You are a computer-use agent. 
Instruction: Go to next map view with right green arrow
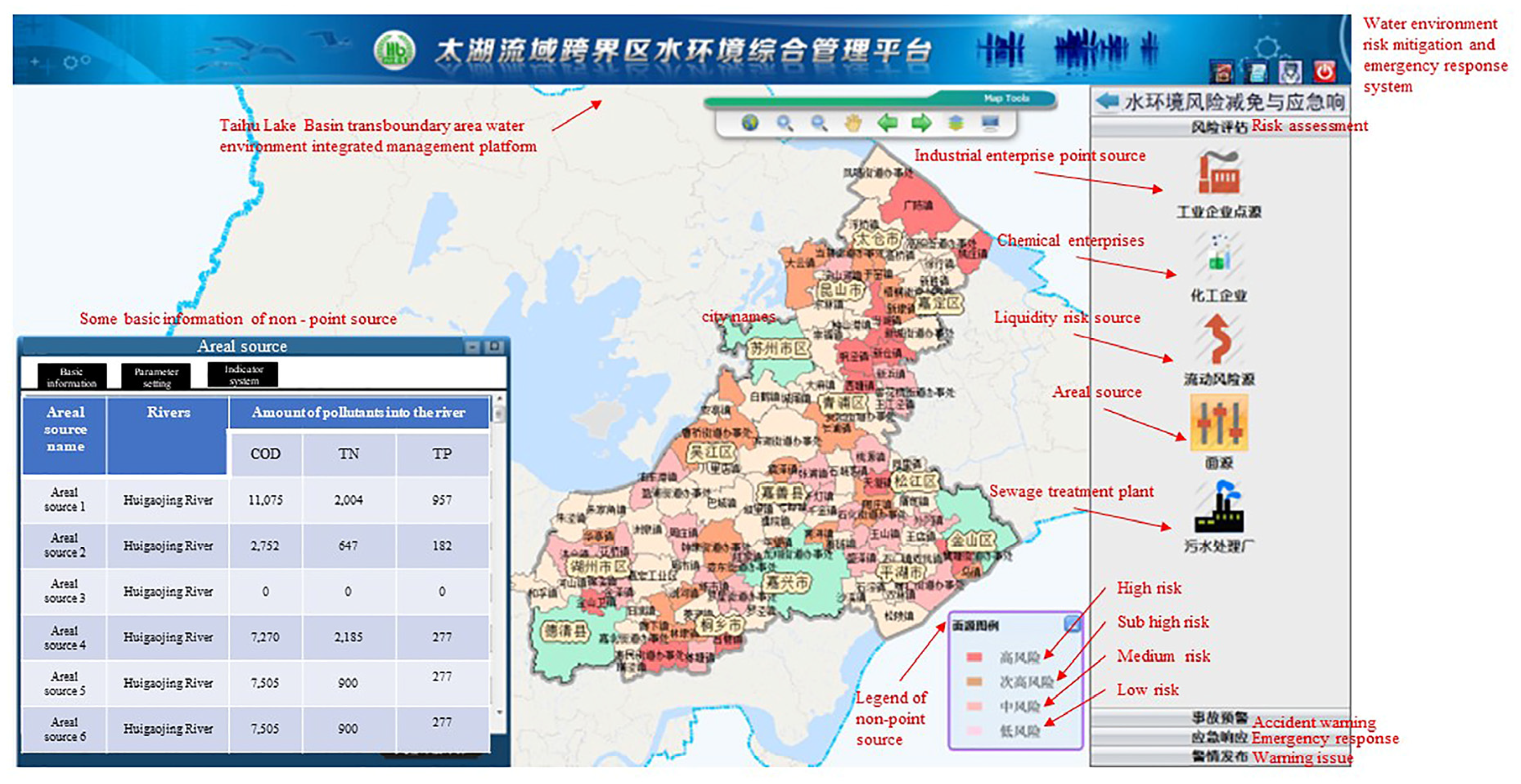click(921, 123)
